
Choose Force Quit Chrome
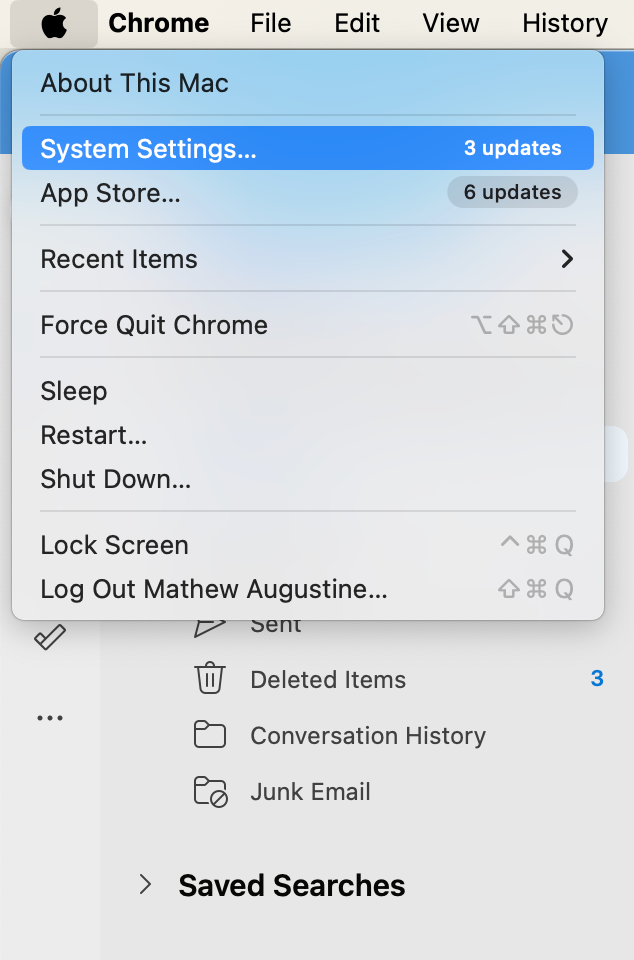coord(154,325)
